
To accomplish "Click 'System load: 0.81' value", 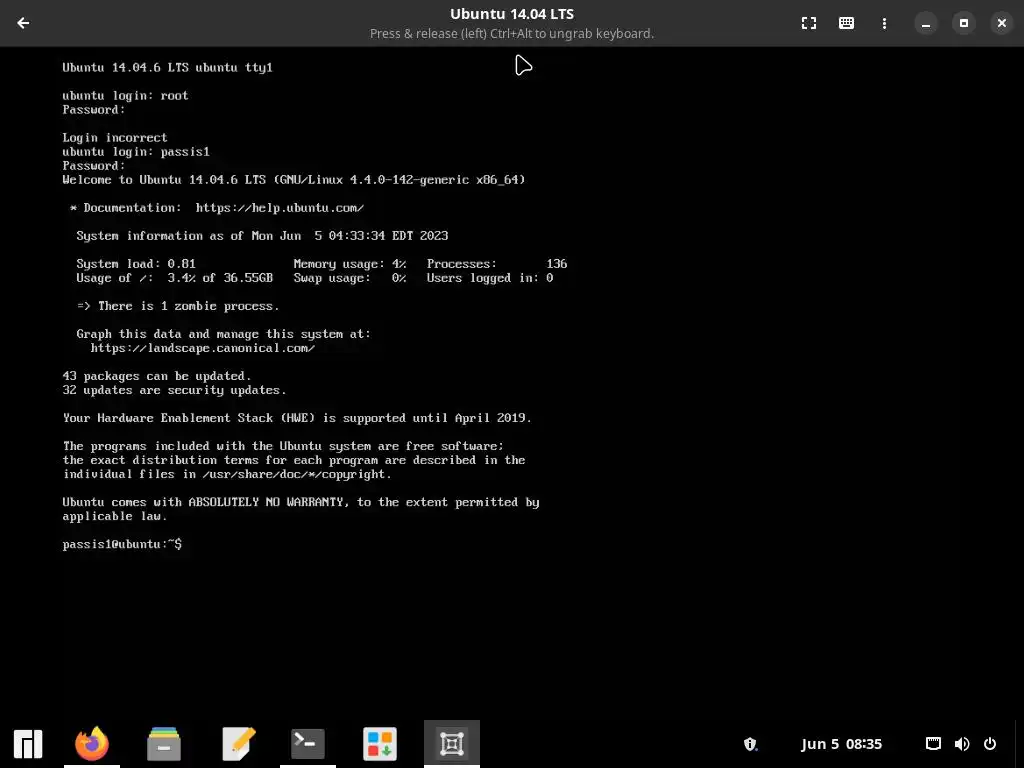I will click(x=136, y=264).
